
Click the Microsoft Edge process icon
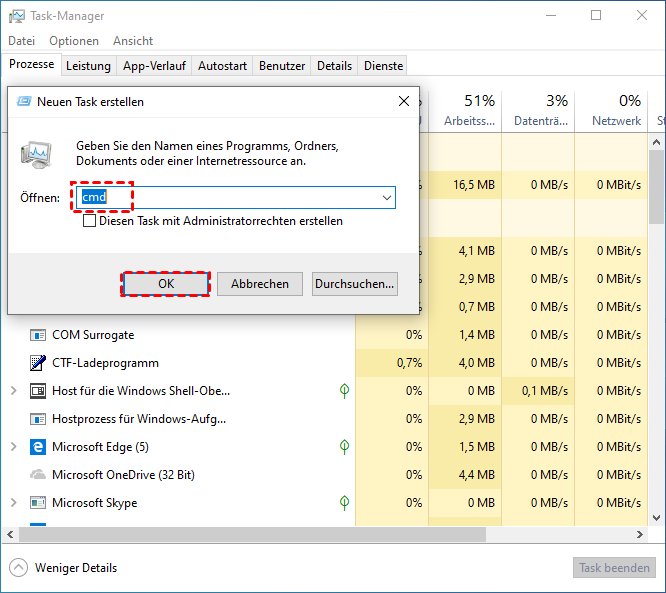[x=38, y=447]
